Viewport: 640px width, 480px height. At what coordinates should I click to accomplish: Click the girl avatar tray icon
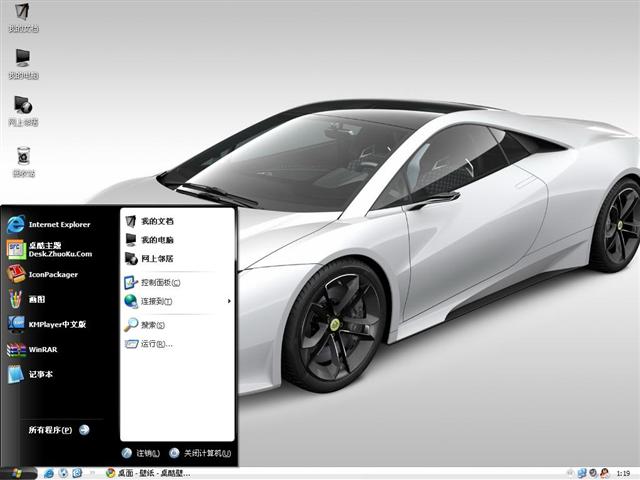(604, 473)
